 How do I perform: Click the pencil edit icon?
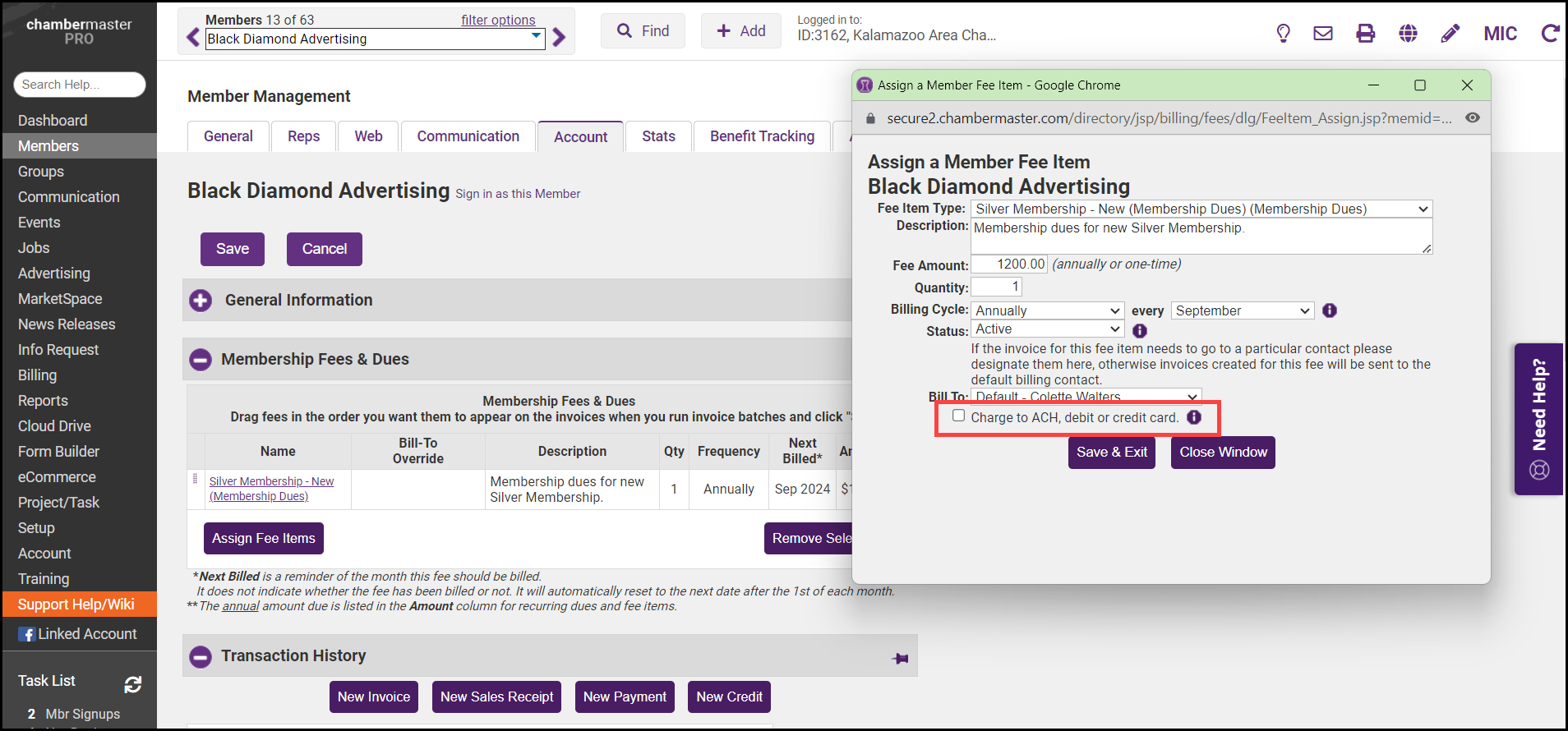click(x=1450, y=34)
